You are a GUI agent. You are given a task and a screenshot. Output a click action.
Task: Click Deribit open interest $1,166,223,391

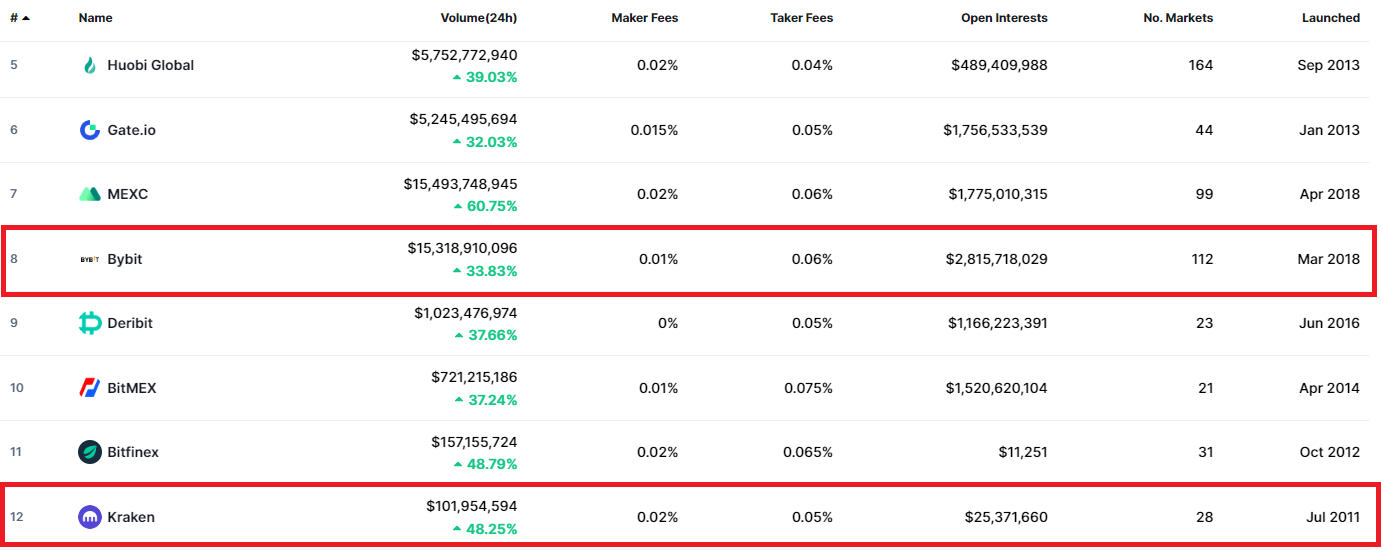pyautogui.click(x=997, y=323)
